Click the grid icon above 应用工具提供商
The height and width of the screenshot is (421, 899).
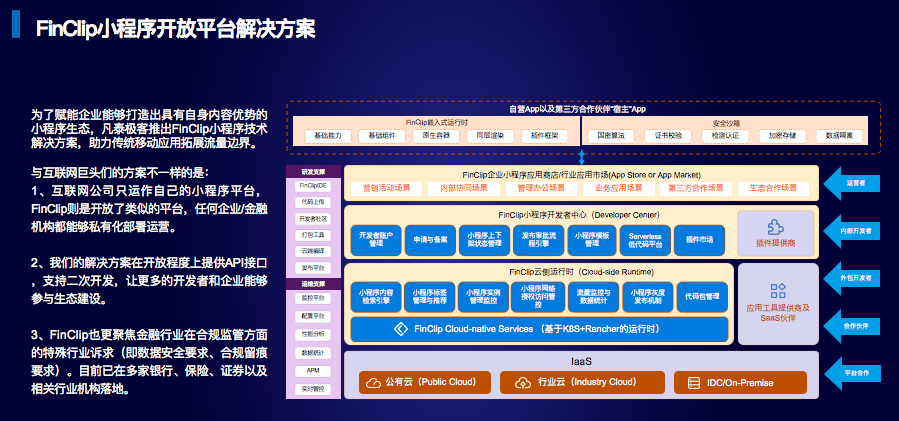click(x=778, y=290)
